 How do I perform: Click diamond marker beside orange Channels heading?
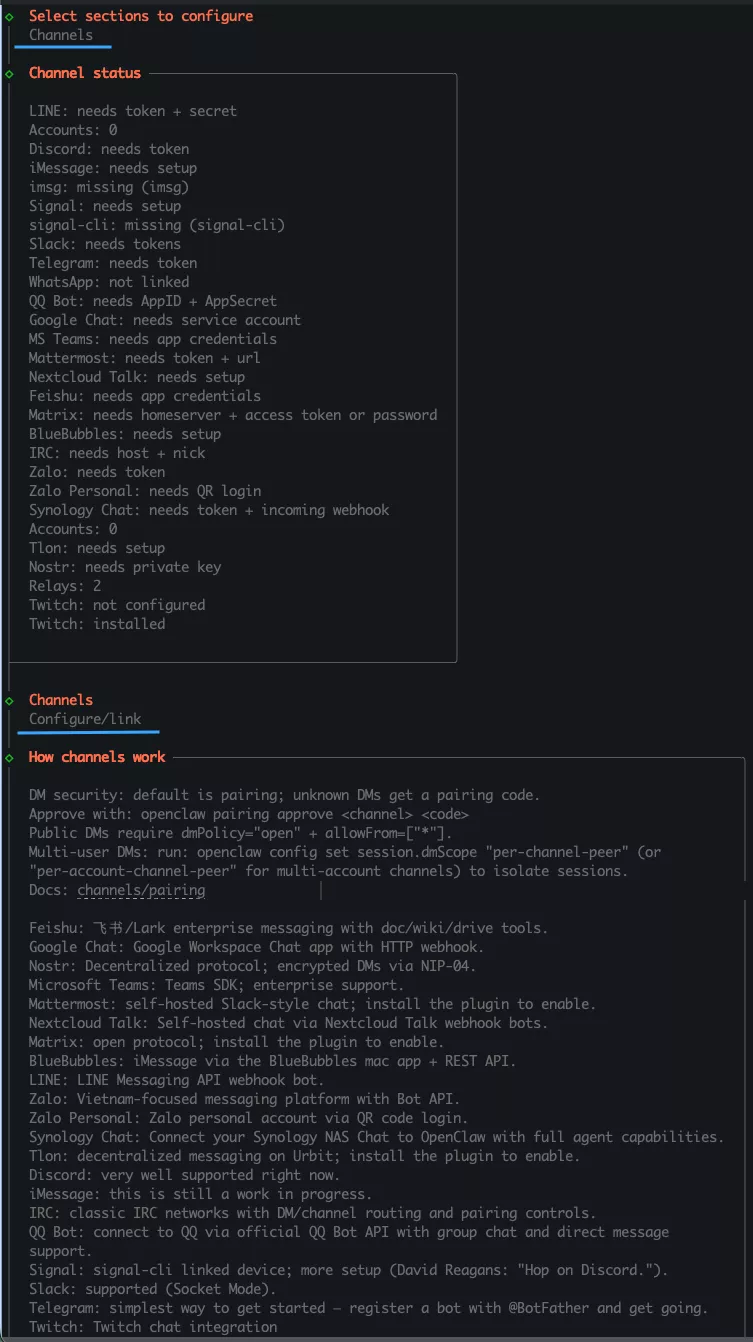click(x=9, y=700)
